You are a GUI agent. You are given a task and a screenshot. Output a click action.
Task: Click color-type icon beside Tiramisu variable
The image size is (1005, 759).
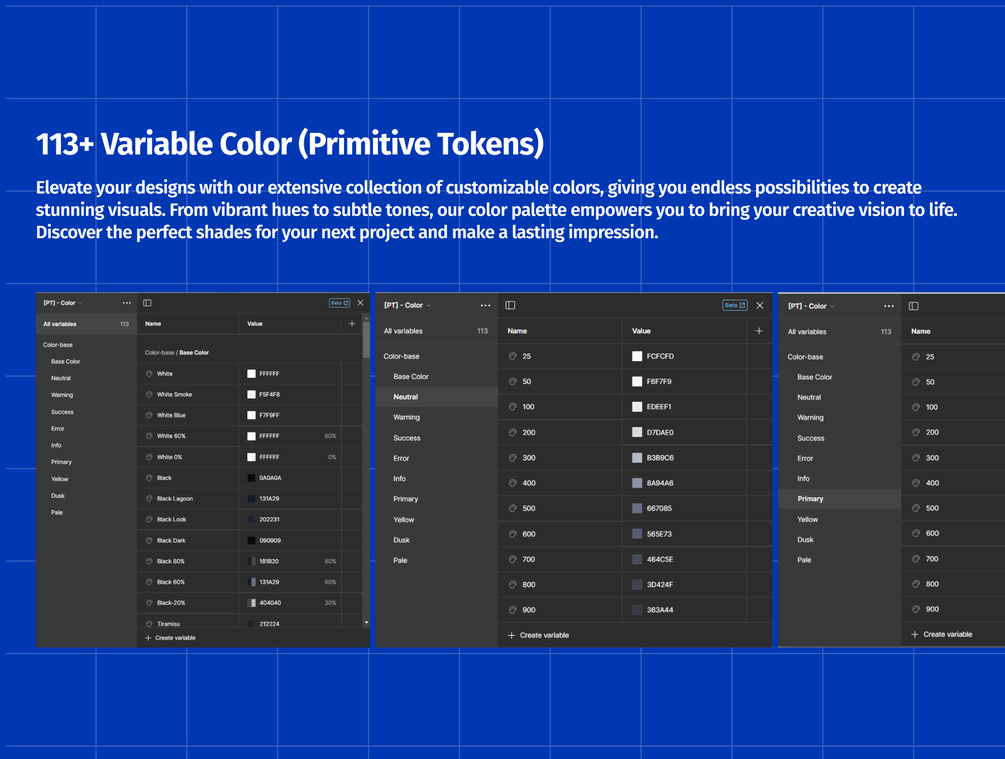[x=149, y=624]
